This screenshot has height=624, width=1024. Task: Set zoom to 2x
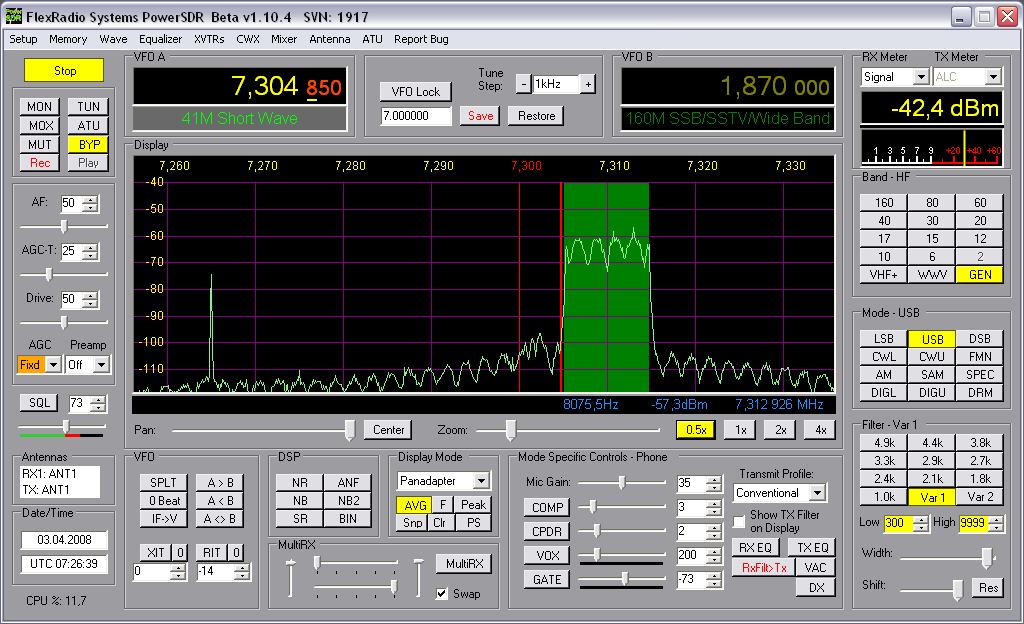coord(780,429)
